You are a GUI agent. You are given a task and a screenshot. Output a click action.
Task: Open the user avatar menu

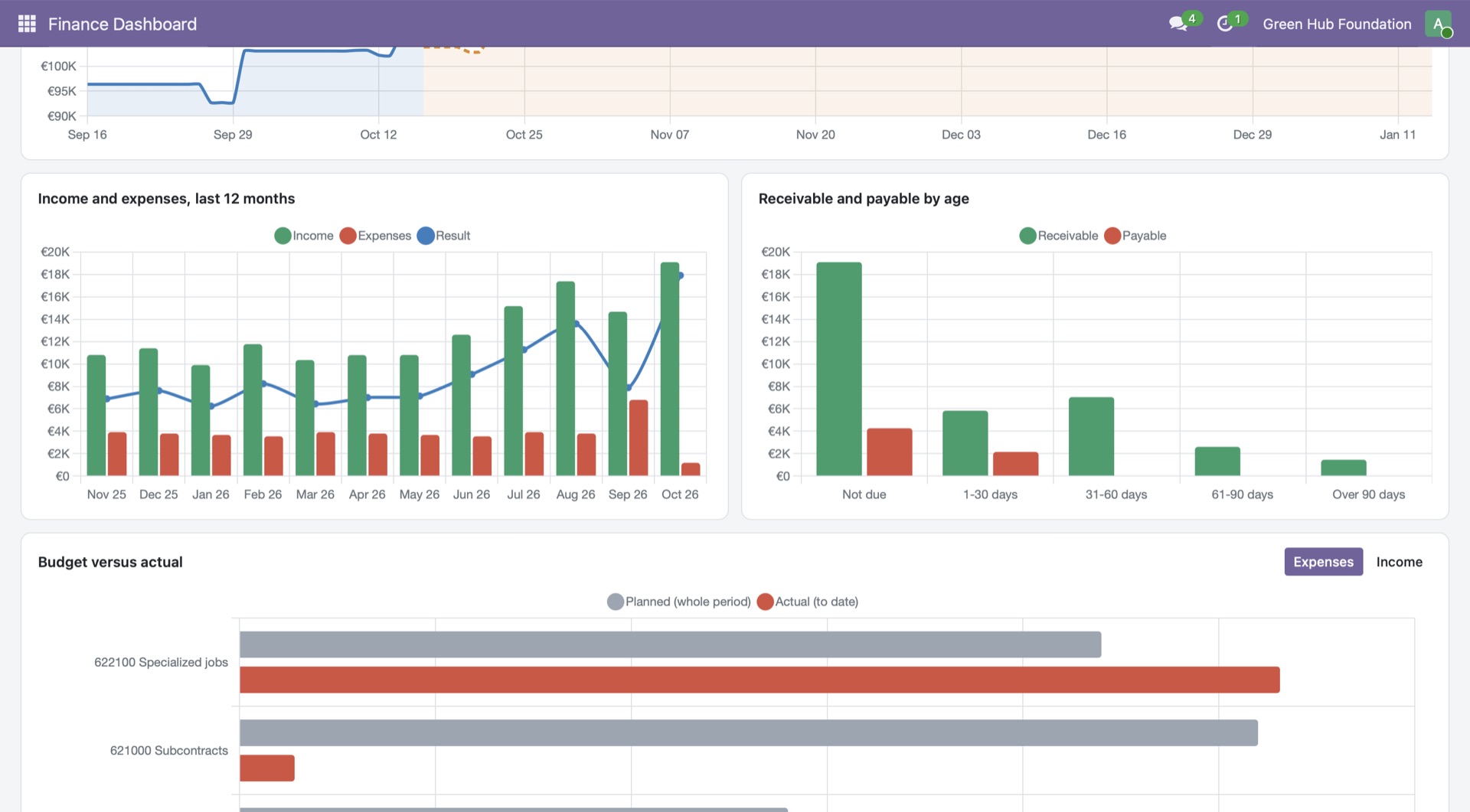(x=1438, y=24)
